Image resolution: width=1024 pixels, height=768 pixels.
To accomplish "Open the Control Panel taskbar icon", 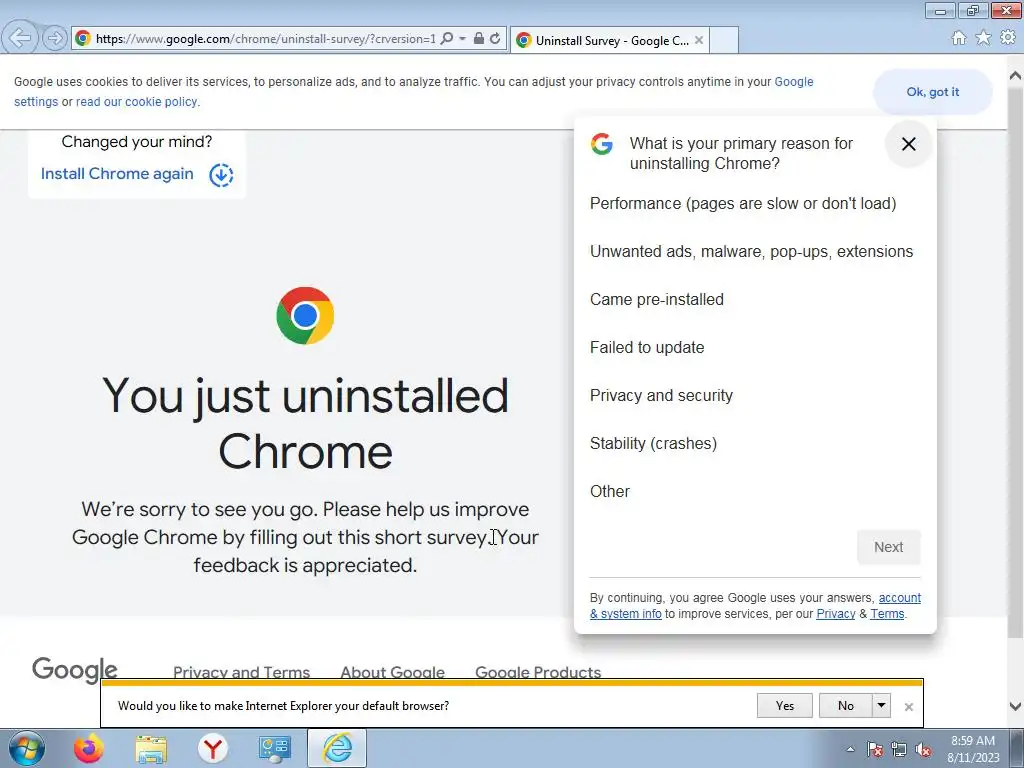I will [x=274, y=748].
